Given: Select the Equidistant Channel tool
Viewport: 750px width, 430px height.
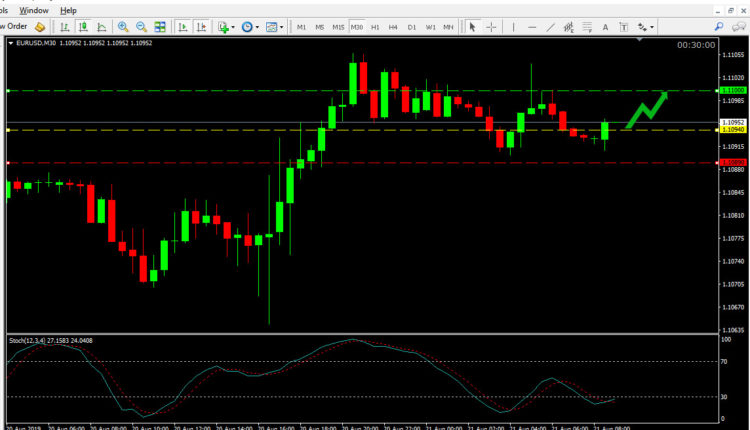Looking at the screenshot, I should (568, 27).
